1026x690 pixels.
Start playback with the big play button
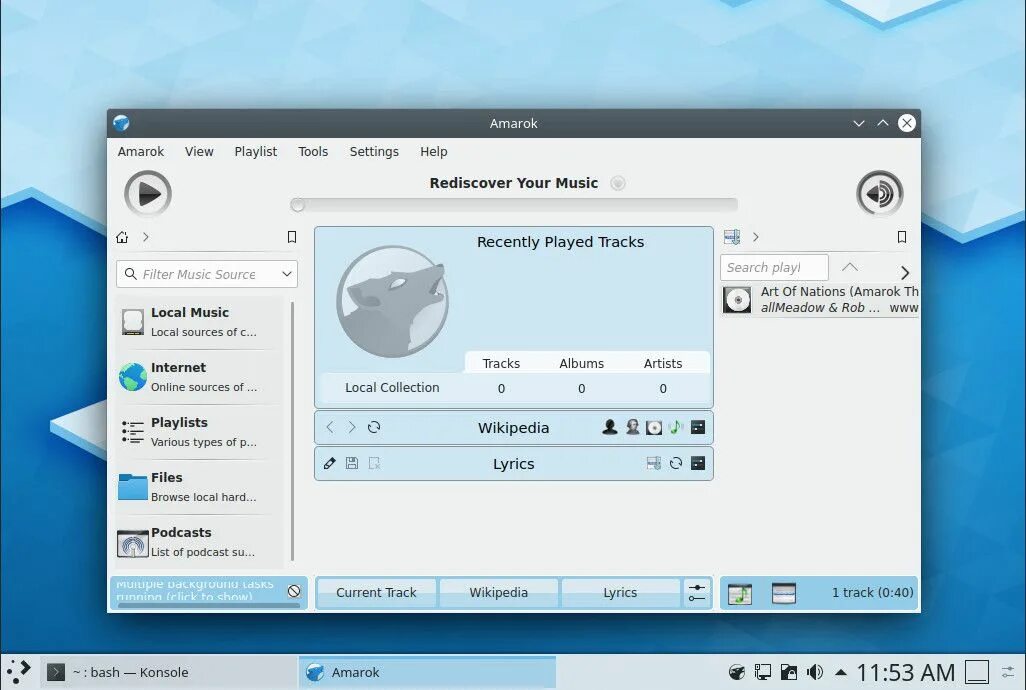tap(148, 194)
